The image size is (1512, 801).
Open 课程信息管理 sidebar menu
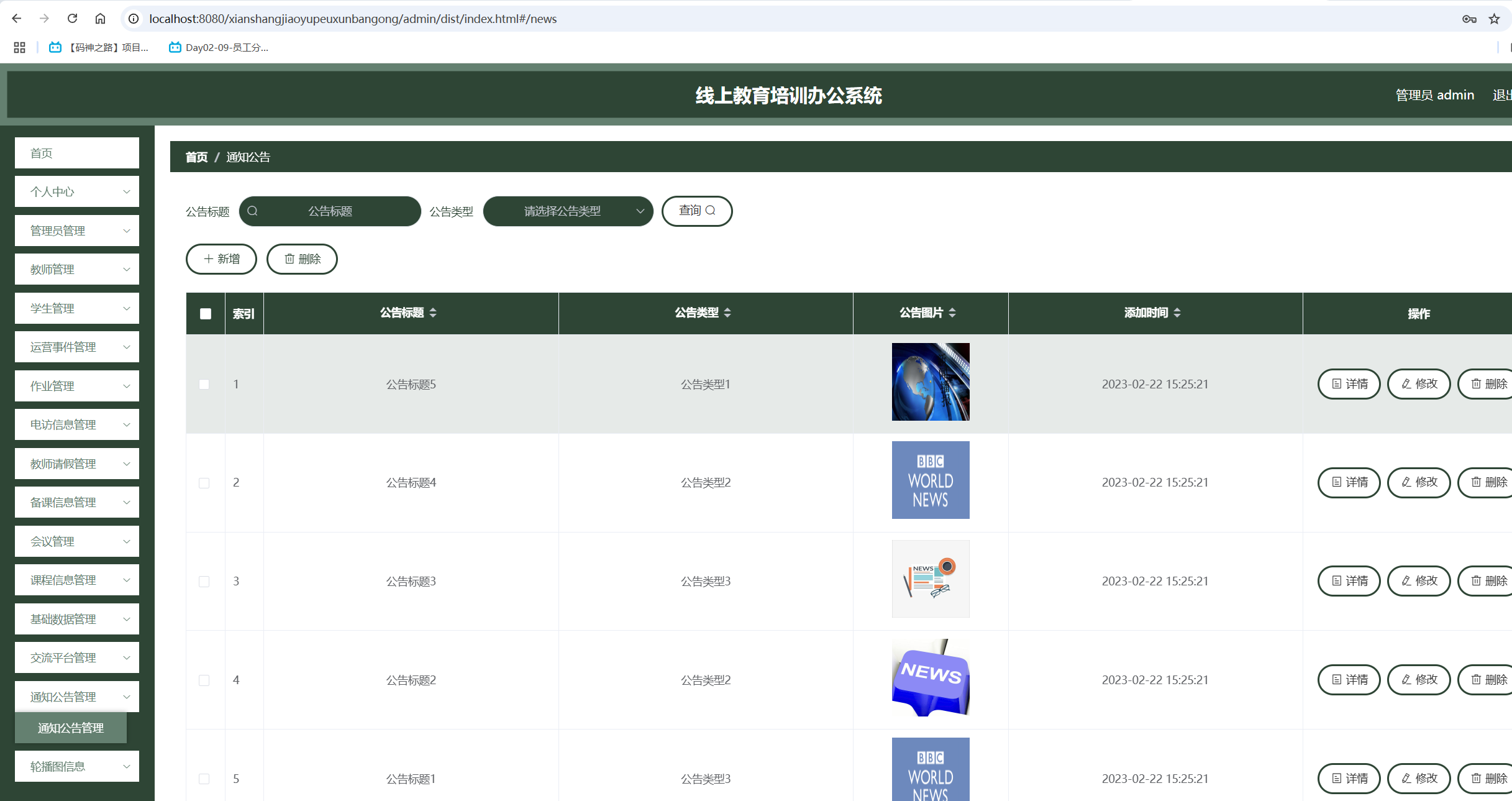77,580
